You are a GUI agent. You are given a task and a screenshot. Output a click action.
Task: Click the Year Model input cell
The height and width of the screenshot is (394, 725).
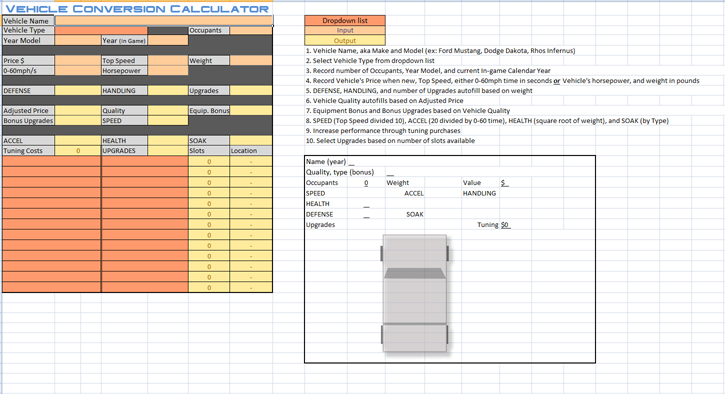pyautogui.click(x=78, y=41)
